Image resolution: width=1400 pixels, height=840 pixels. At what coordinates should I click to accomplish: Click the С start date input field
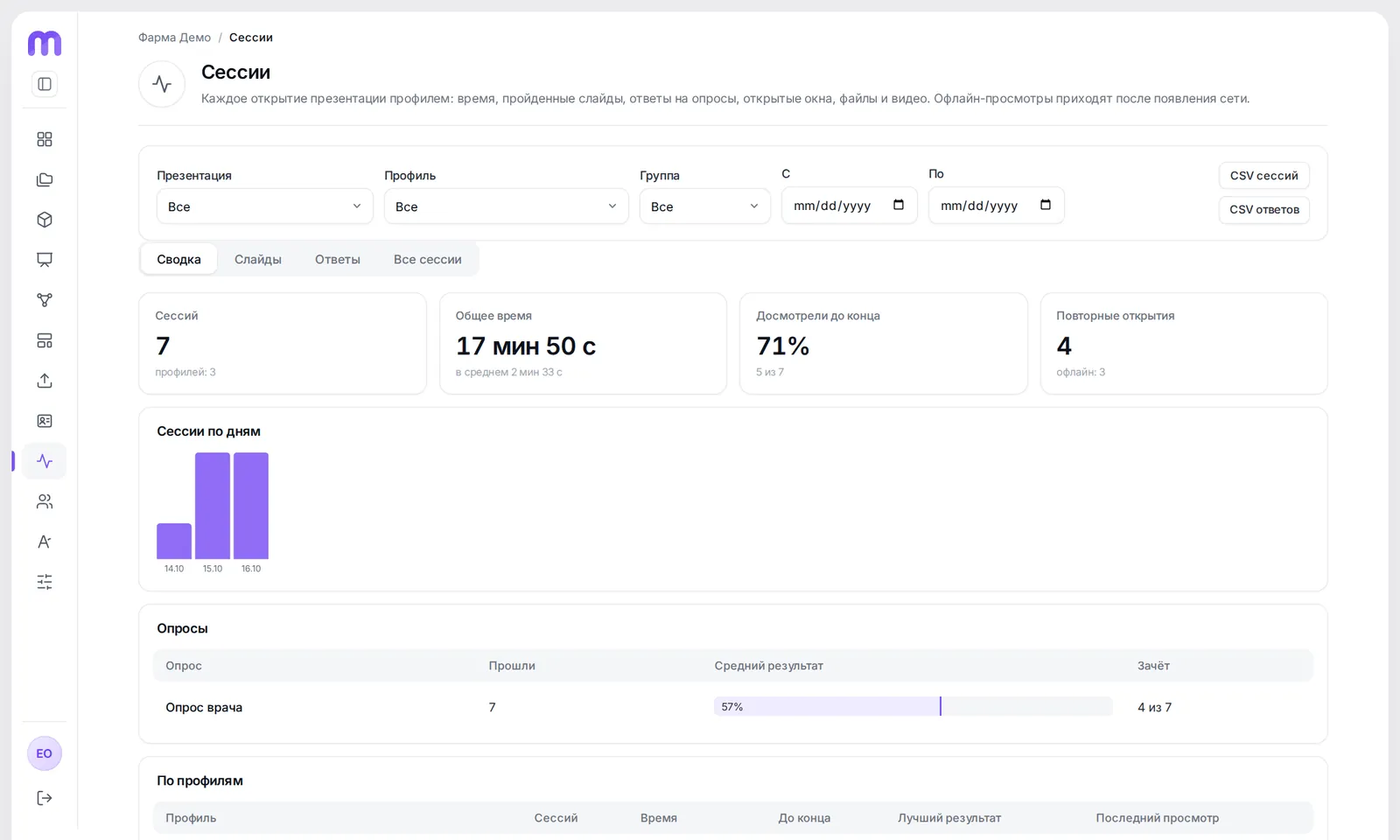(x=850, y=206)
